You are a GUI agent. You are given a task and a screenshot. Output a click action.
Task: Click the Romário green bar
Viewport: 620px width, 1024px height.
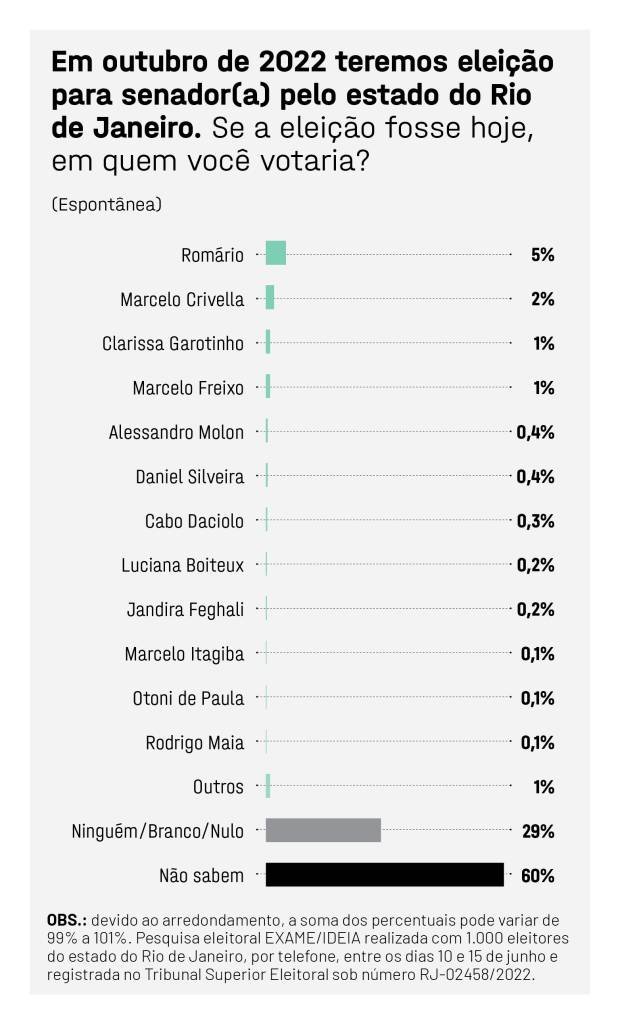point(276,253)
